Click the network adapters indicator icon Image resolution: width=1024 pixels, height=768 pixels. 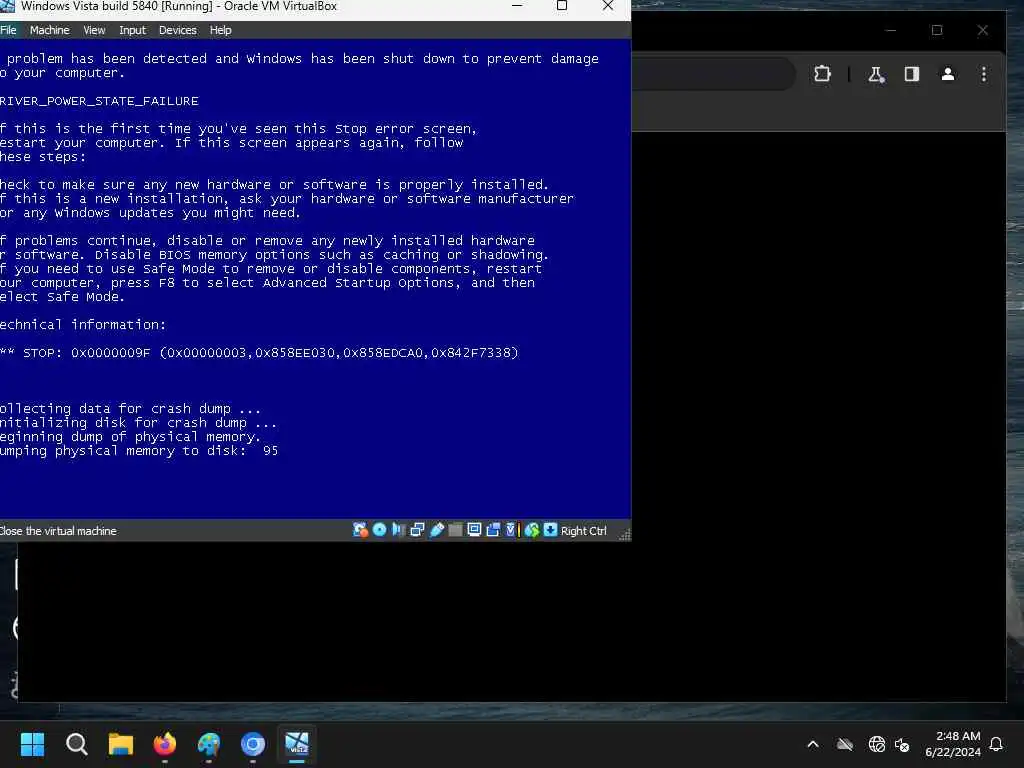tap(417, 530)
